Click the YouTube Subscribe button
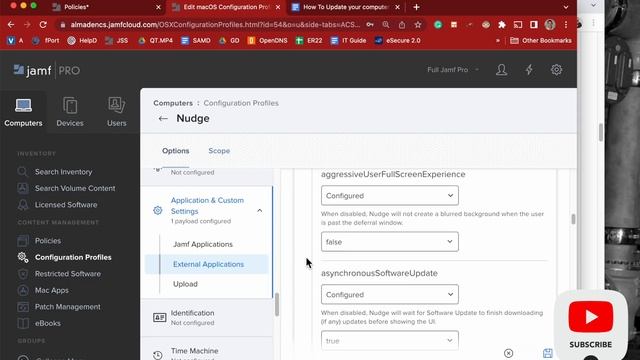Viewport: 640px width, 360px height. pyautogui.click(x=591, y=324)
